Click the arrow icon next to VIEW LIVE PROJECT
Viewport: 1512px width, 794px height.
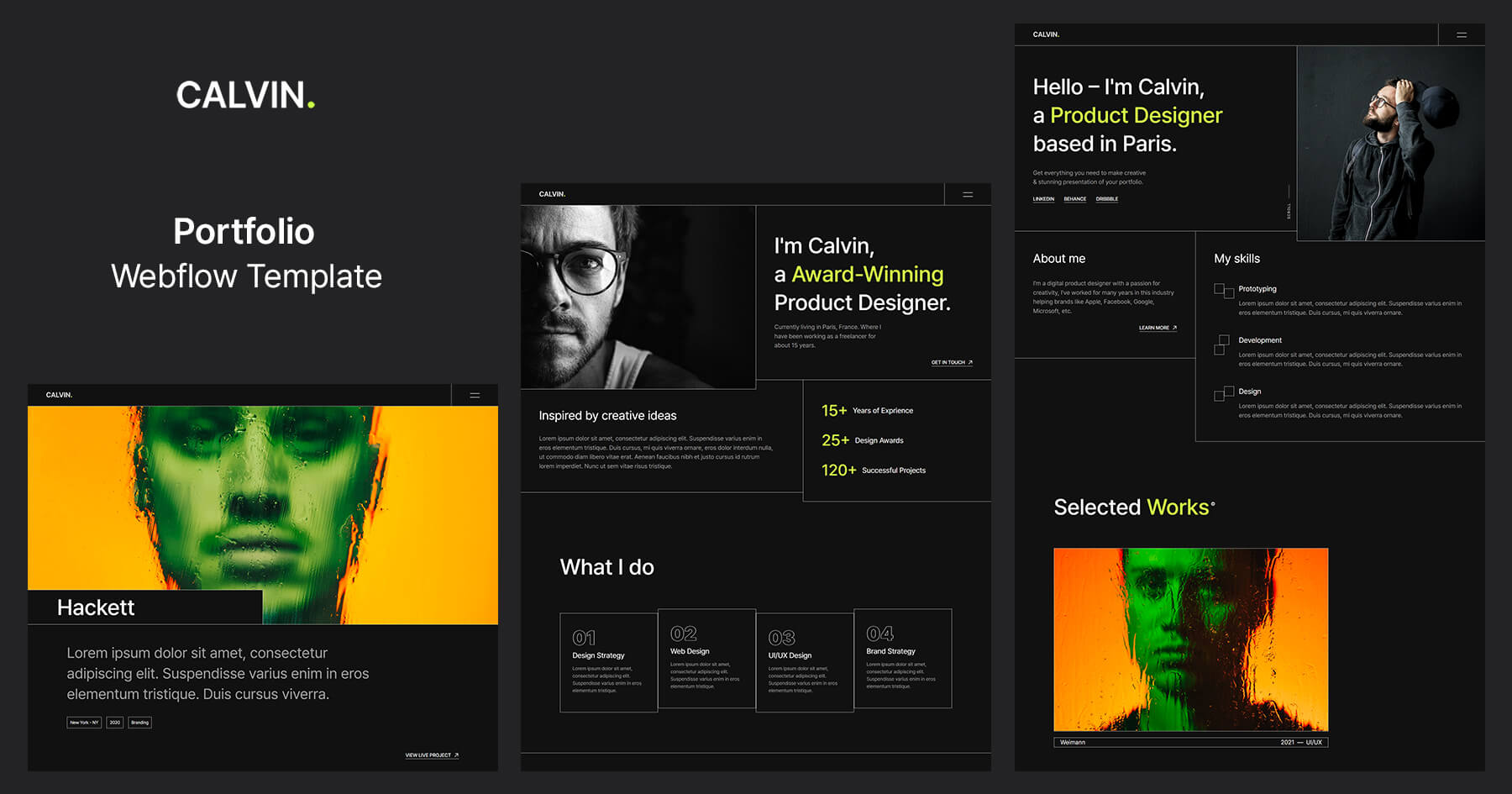pyautogui.click(x=455, y=755)
